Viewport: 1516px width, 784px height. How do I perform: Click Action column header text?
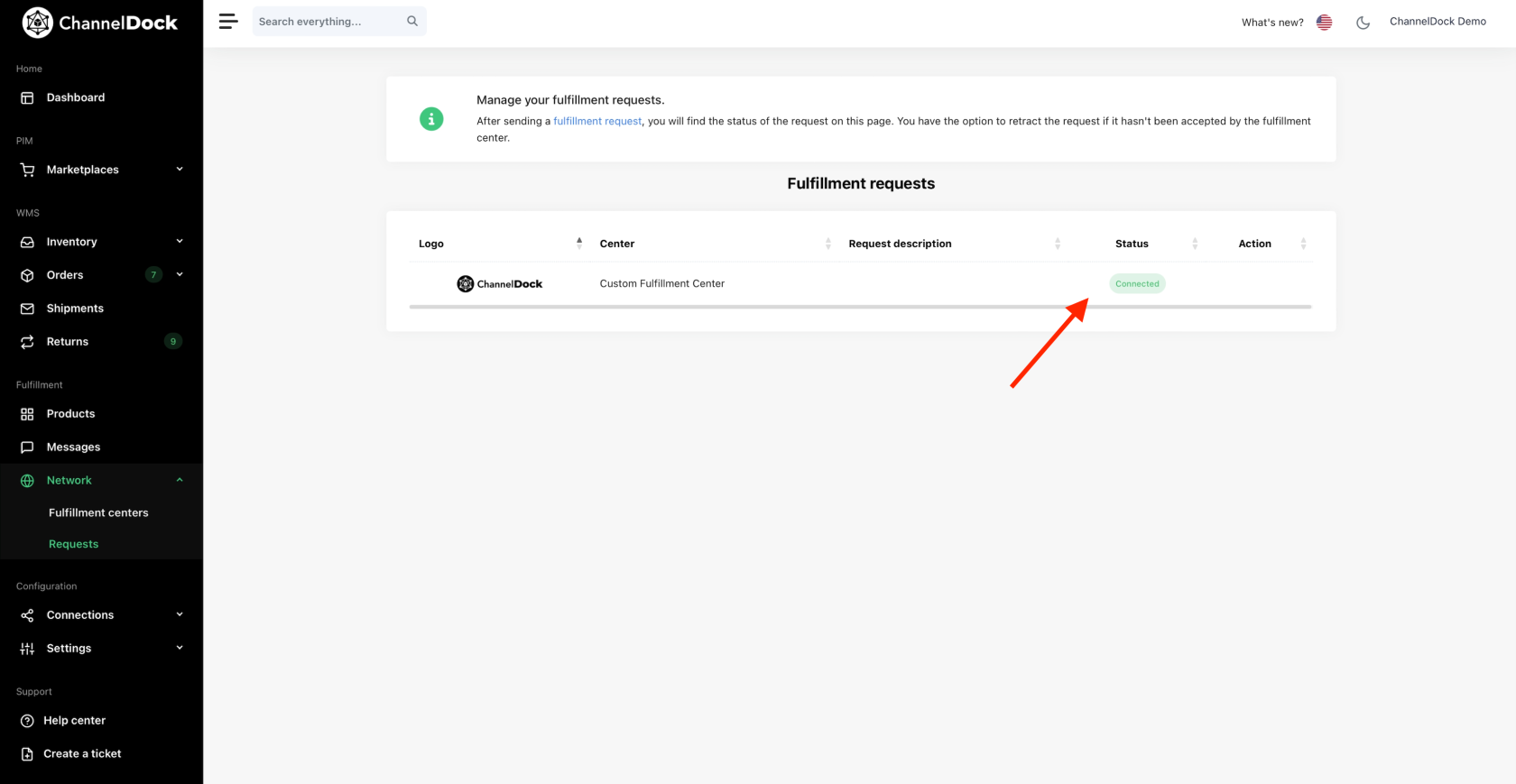coord(1254,244)
